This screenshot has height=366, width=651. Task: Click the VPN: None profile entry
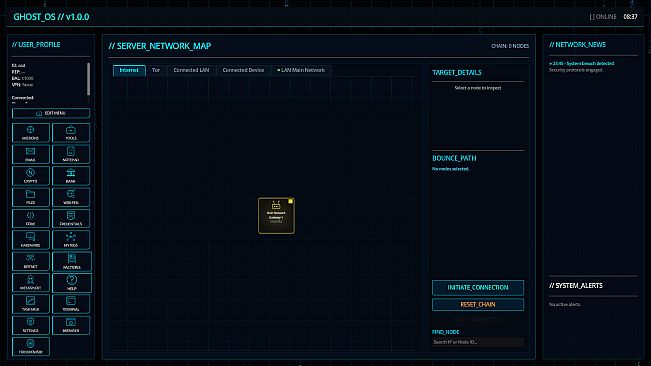pyautogui.click(x=22, y=85)
